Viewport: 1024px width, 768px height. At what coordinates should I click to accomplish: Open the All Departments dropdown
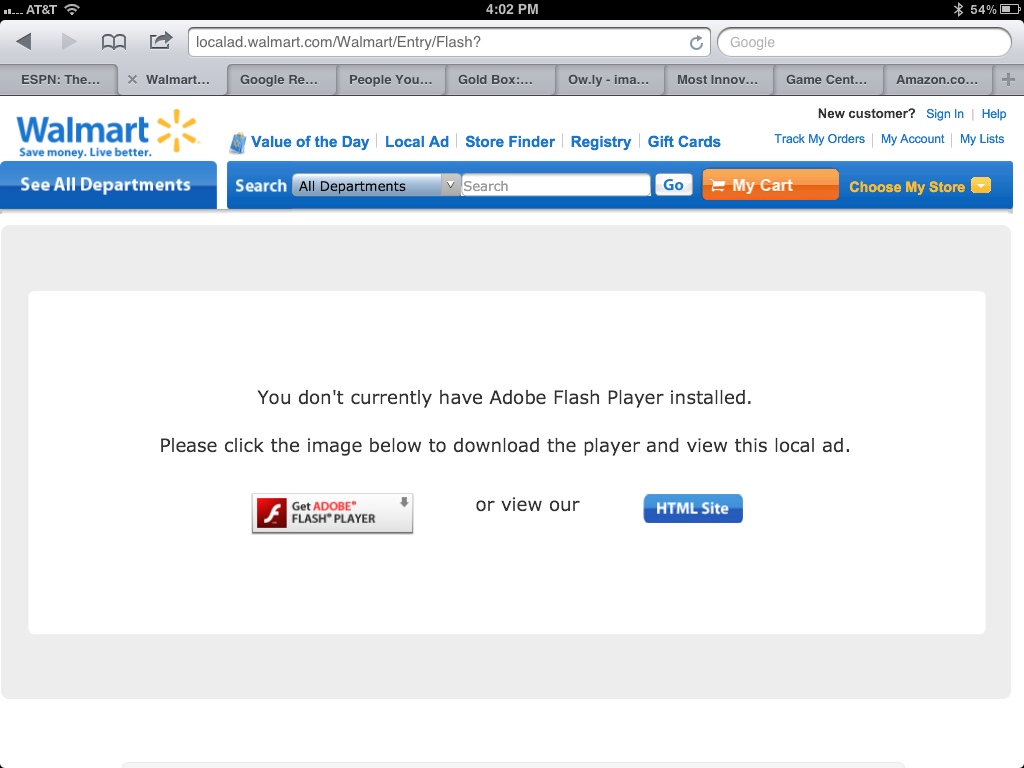coord(376,185)
